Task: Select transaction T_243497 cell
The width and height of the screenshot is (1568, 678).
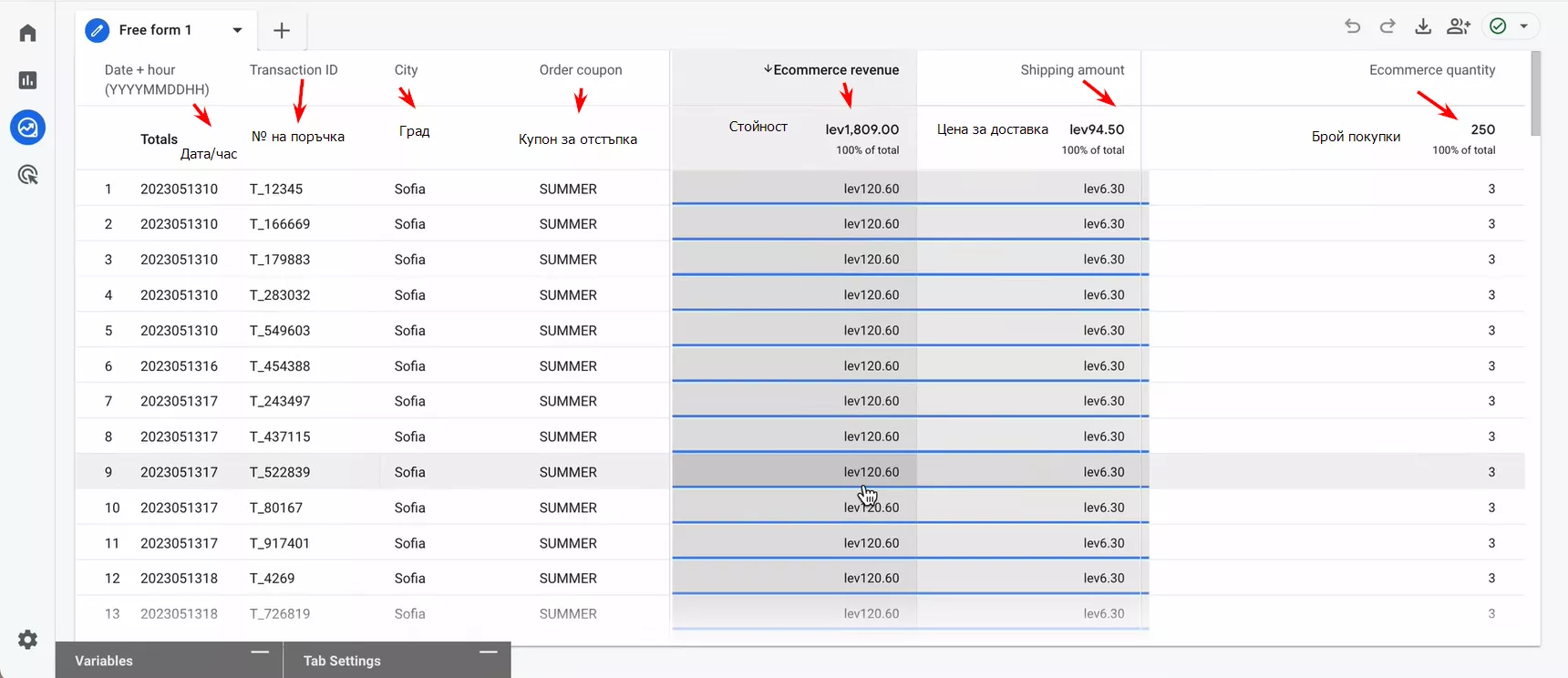Action: (x=280, y=401)
